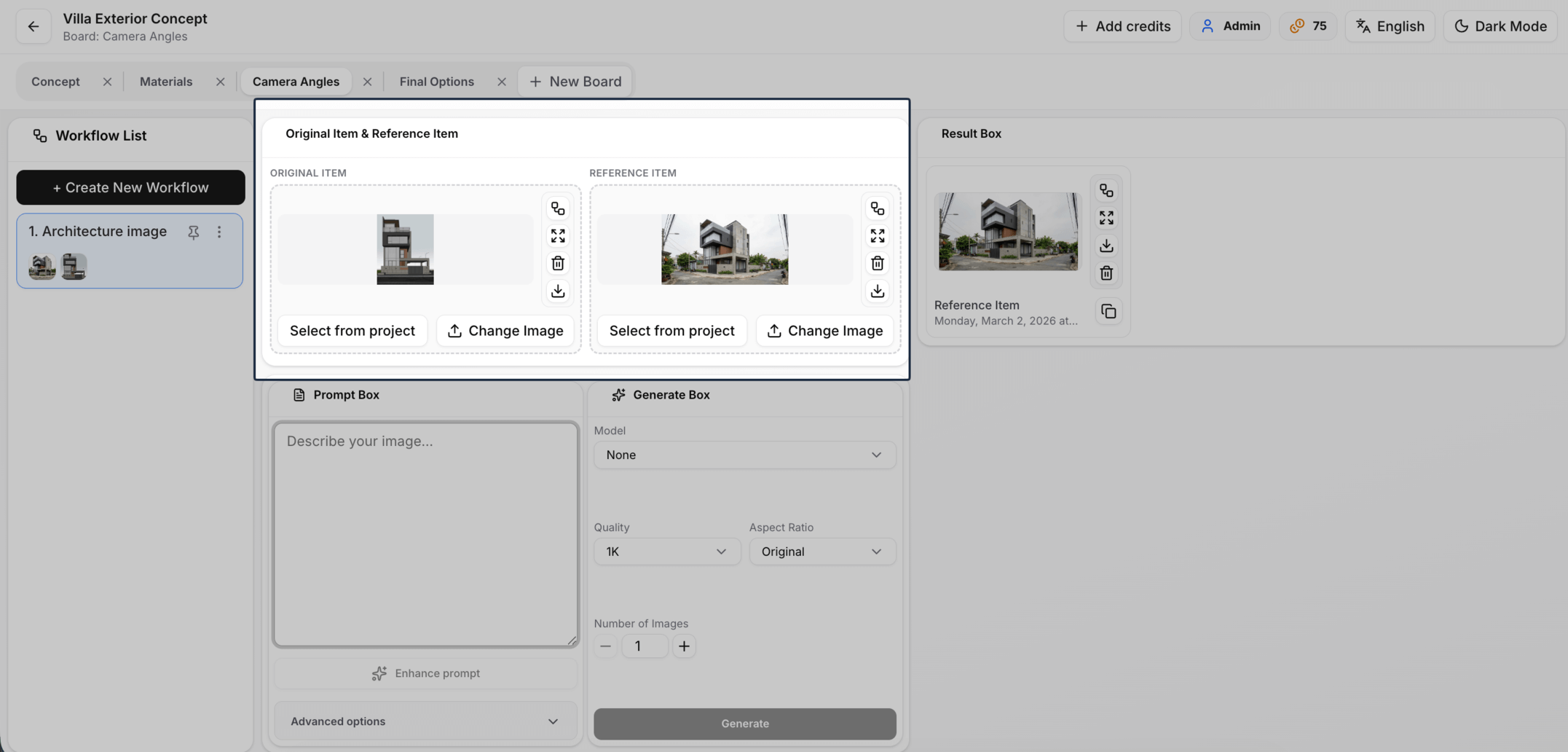This screenshot has width=1568, height=752.
Task: Send original item image to workflow
Action: pos(558,209)
